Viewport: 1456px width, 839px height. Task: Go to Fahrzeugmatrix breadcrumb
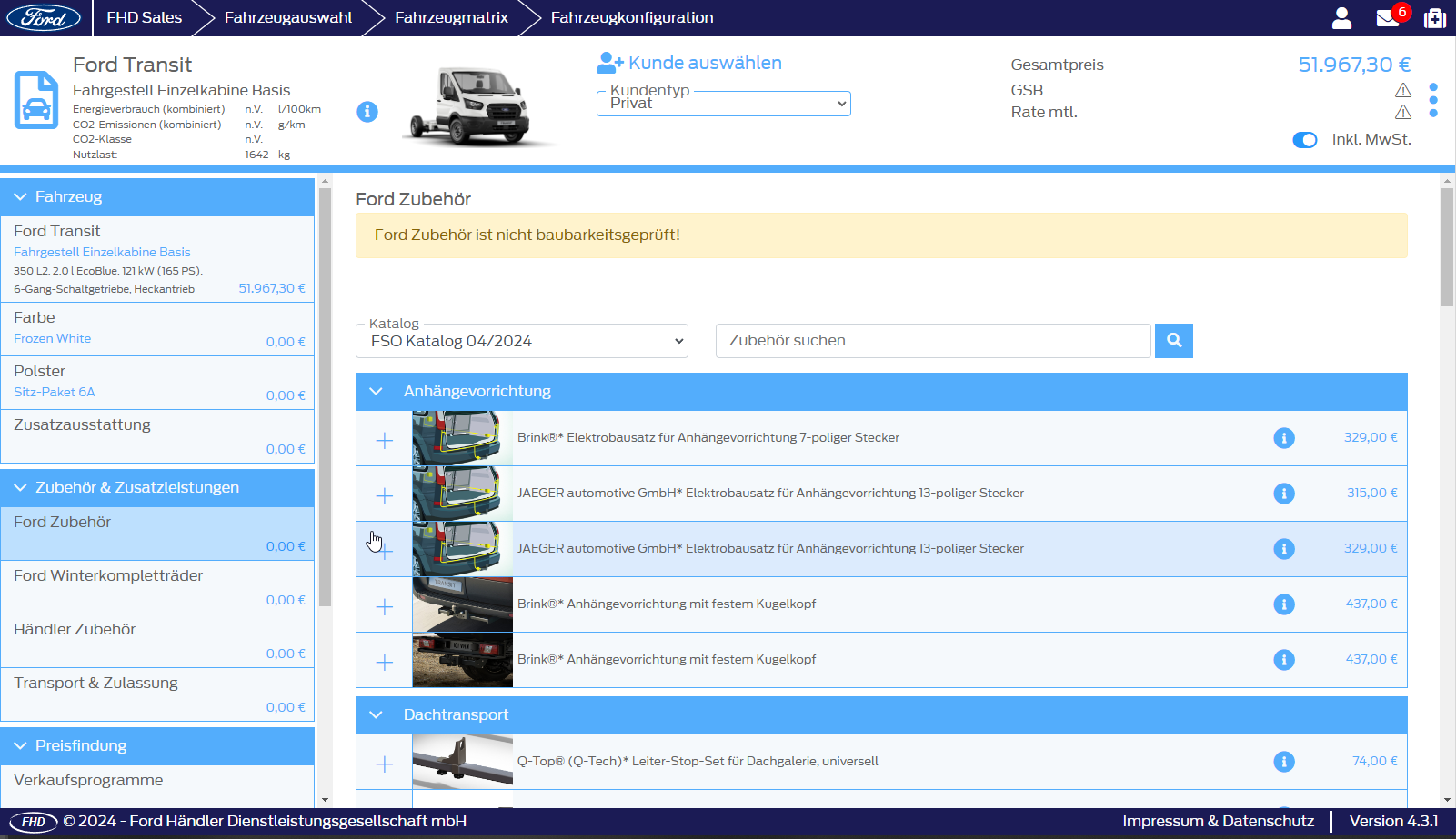click(451, 17)
